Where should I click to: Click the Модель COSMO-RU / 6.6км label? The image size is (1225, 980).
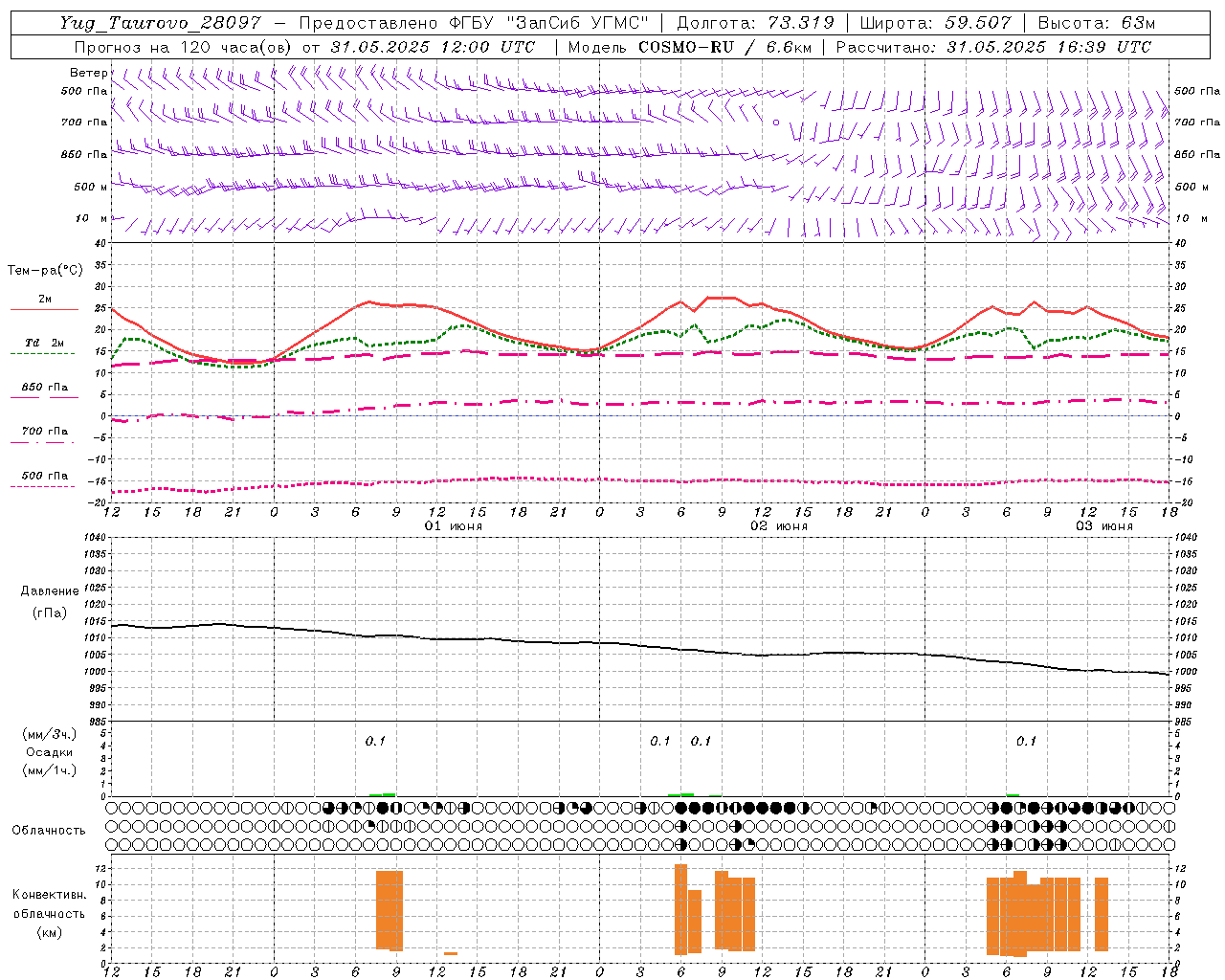[689, 47]
